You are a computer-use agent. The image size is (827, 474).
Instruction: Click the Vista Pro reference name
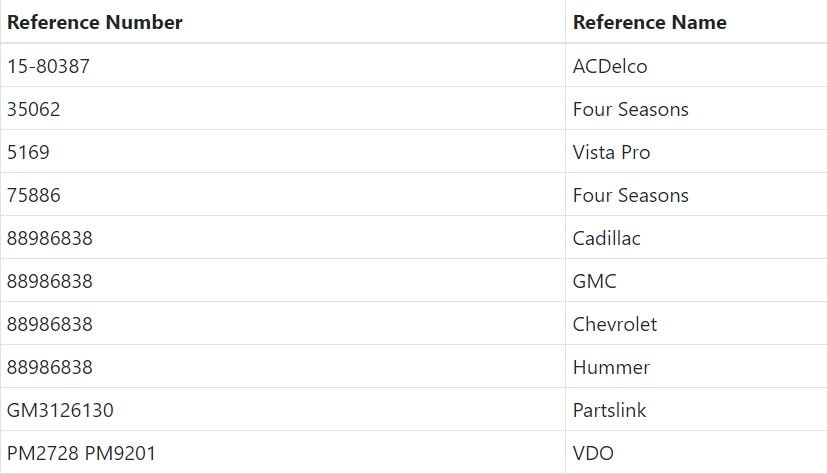click(x=611, y=152)
